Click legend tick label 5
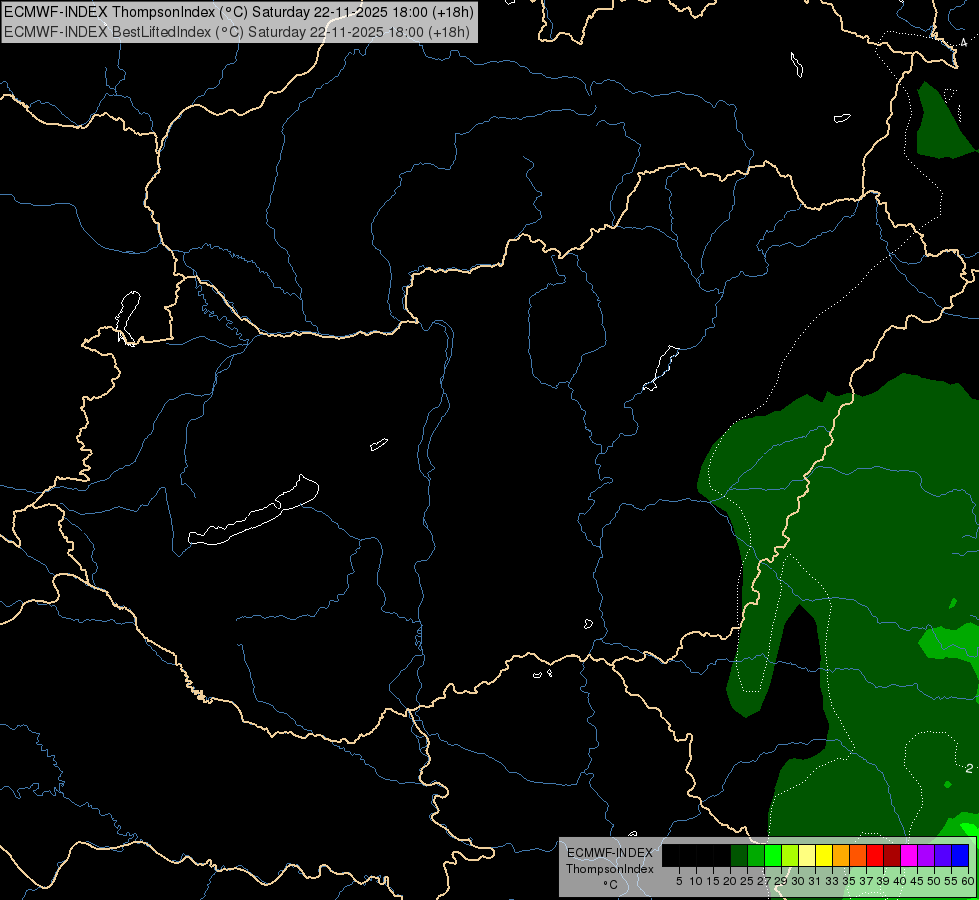 (x=679, y=881)
